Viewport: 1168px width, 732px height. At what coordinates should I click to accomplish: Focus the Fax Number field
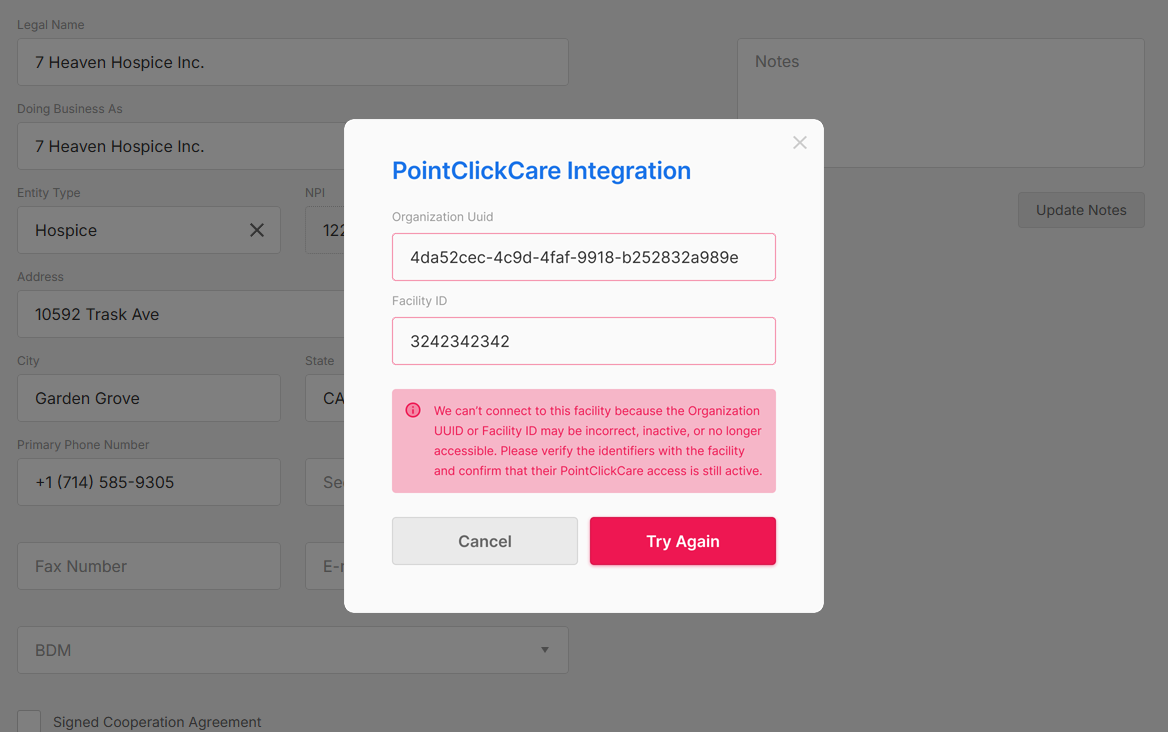[149, 566]
